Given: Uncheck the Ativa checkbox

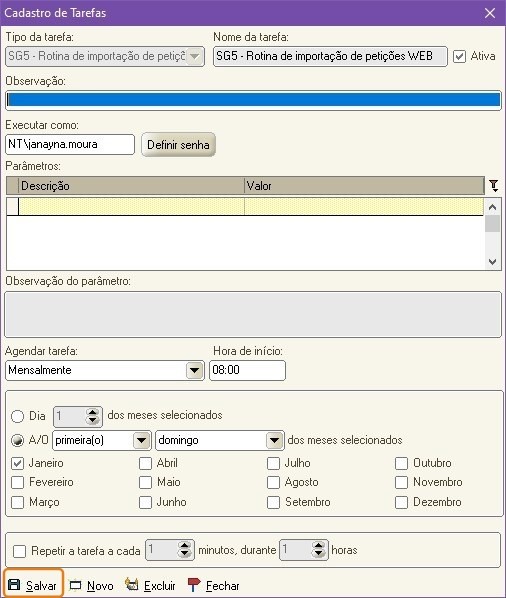Looking at the screenshot, I should coord(459,56).
